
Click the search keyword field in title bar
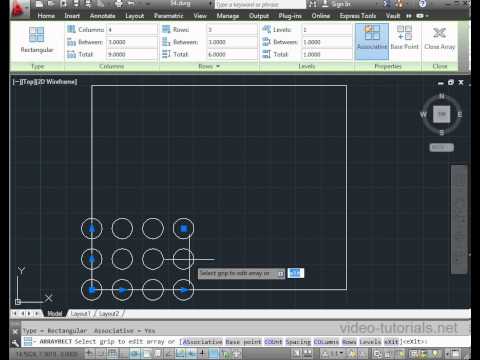pyautogui.click(x=260, y=4)
